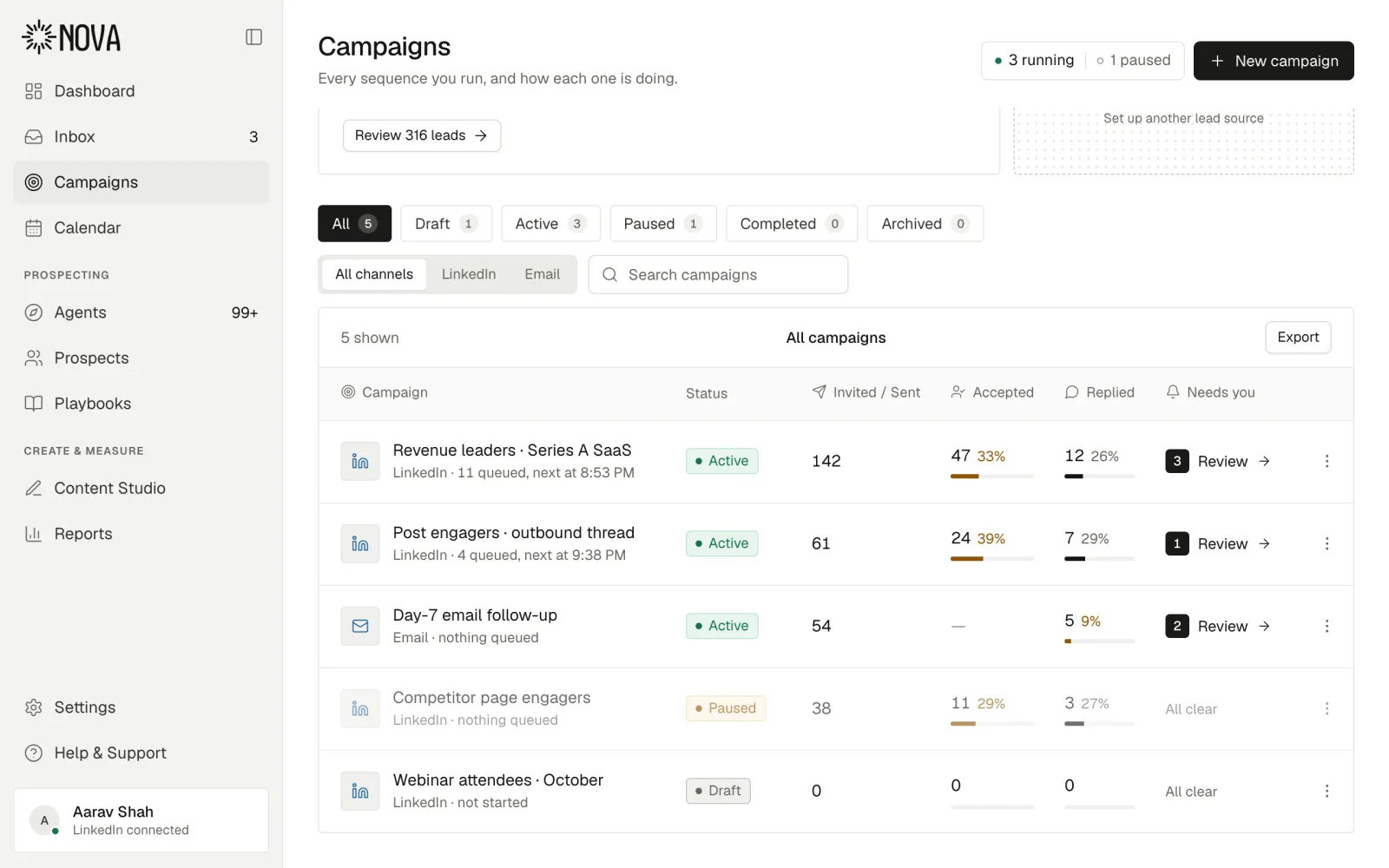Click New campaign button
The height and width of the screenshot is (868, 1389).
point(1274,61)
